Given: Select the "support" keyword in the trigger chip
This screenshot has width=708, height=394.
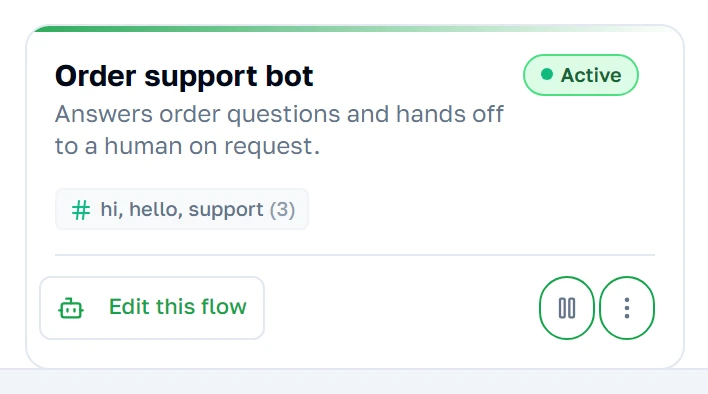Looking at the screenshot, I should point(226,210).
